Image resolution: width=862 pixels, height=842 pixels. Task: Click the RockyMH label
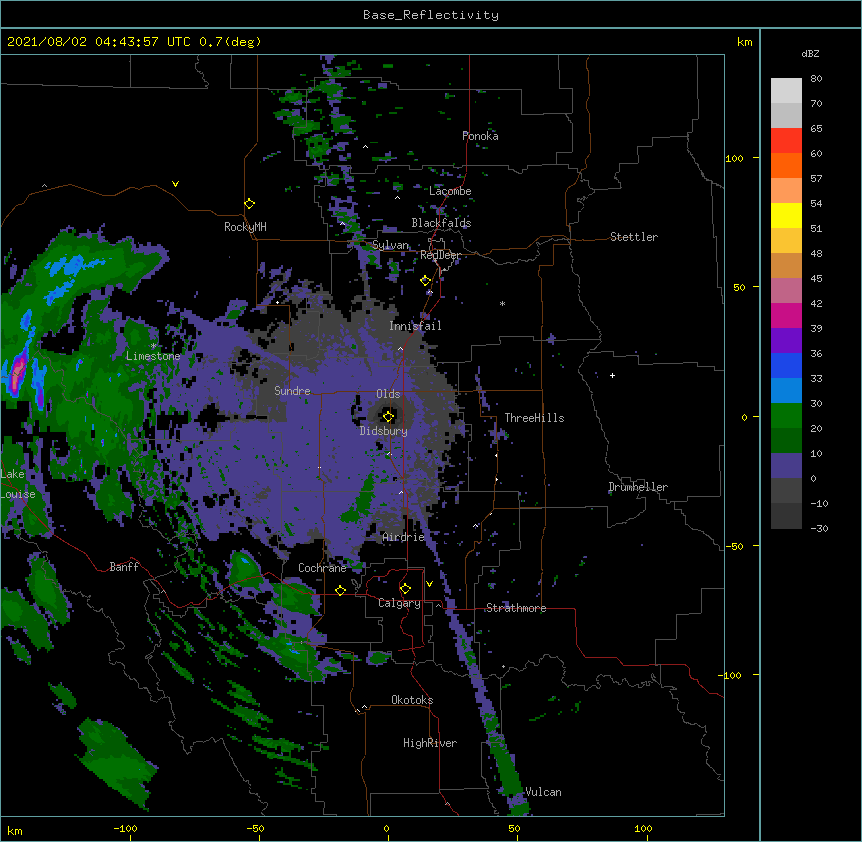tap(245, 227)
